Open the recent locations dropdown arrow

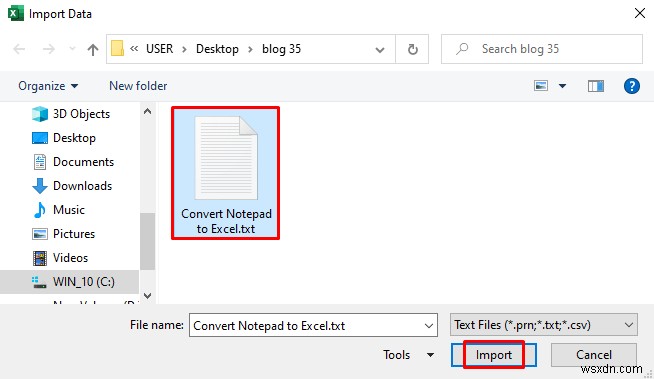(x=72, y=49)
